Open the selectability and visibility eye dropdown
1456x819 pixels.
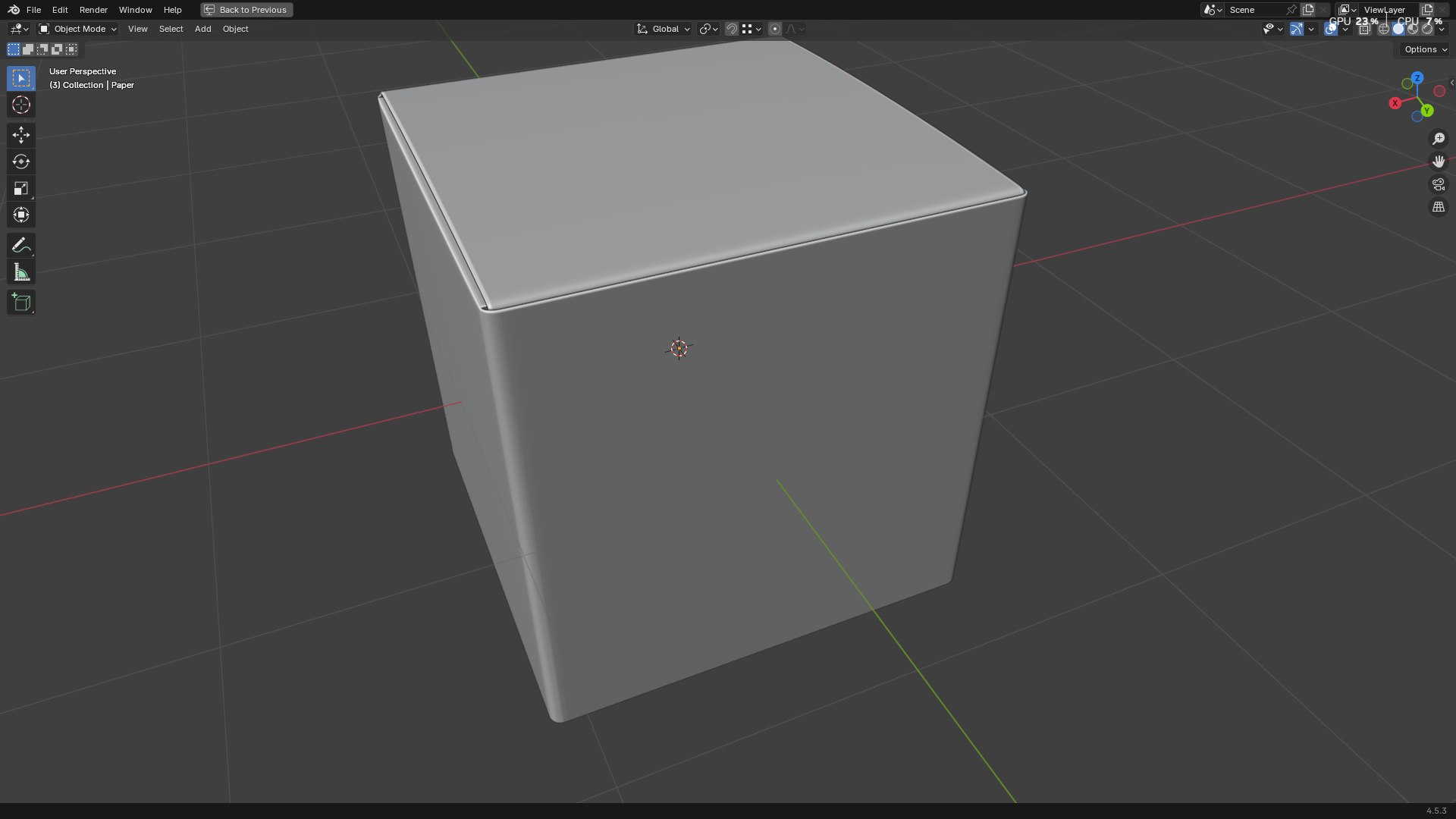click(x=1273, y=29)
